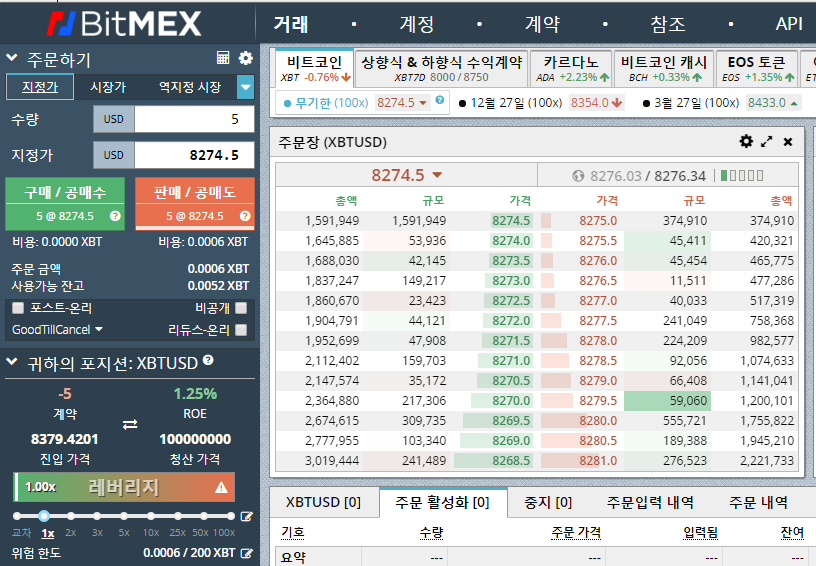Image resolution: width=816 pixels, height=566 pixels.
Task: Open the 참조 references menu
Action: click(x=668, y=24)
